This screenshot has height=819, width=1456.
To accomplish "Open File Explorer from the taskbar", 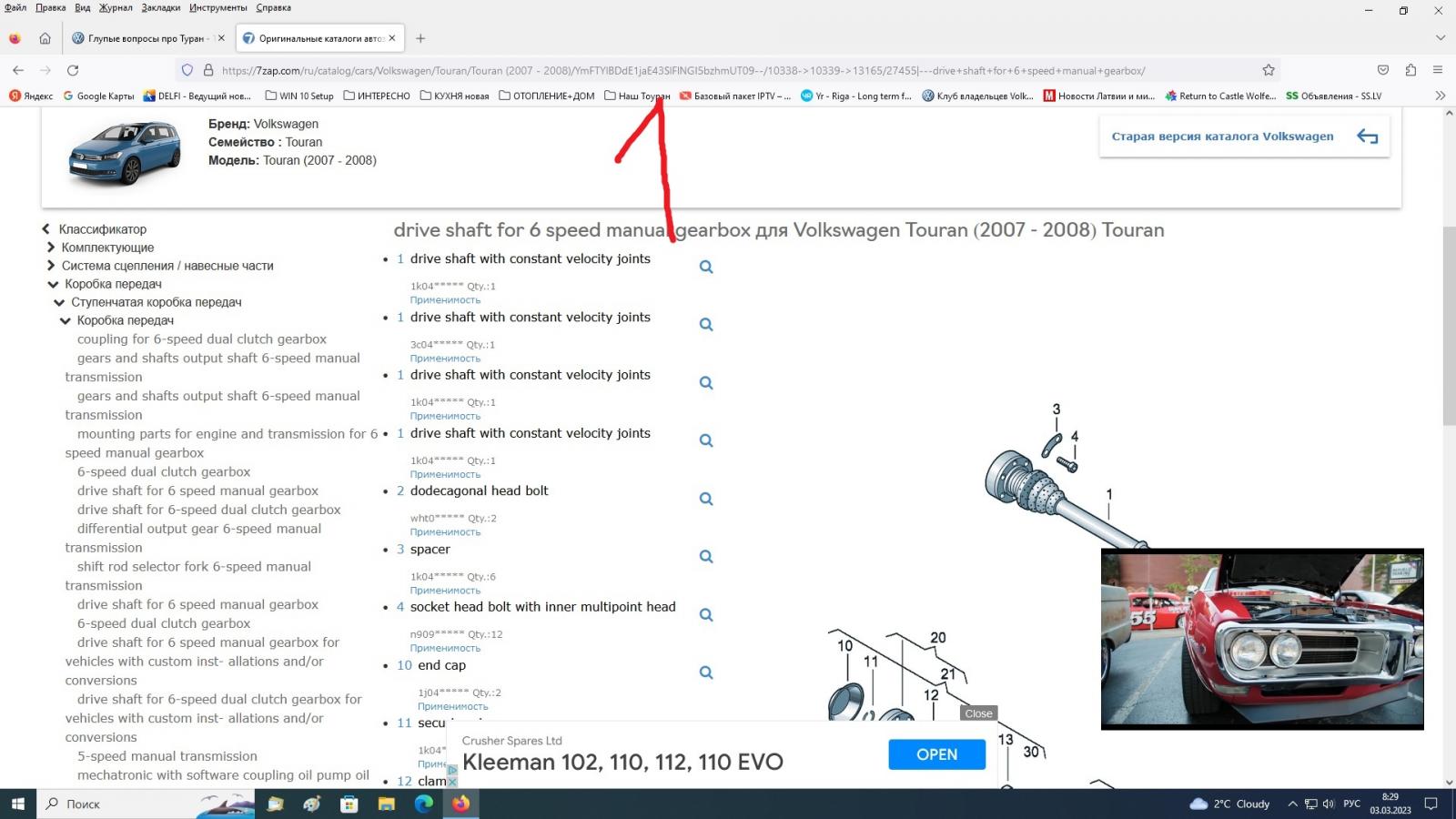I will point(387,804).
